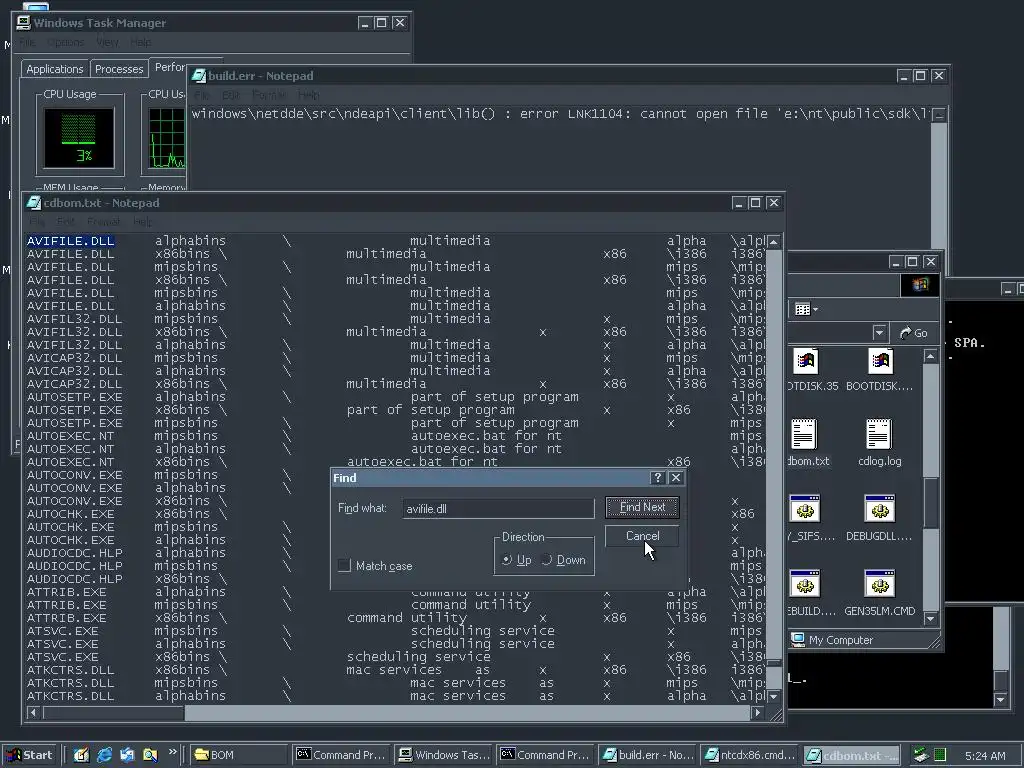Click the hardware tray icon beside CPU meter
The width and height of the screenshot is (1024, 768).
pos(921,755)
